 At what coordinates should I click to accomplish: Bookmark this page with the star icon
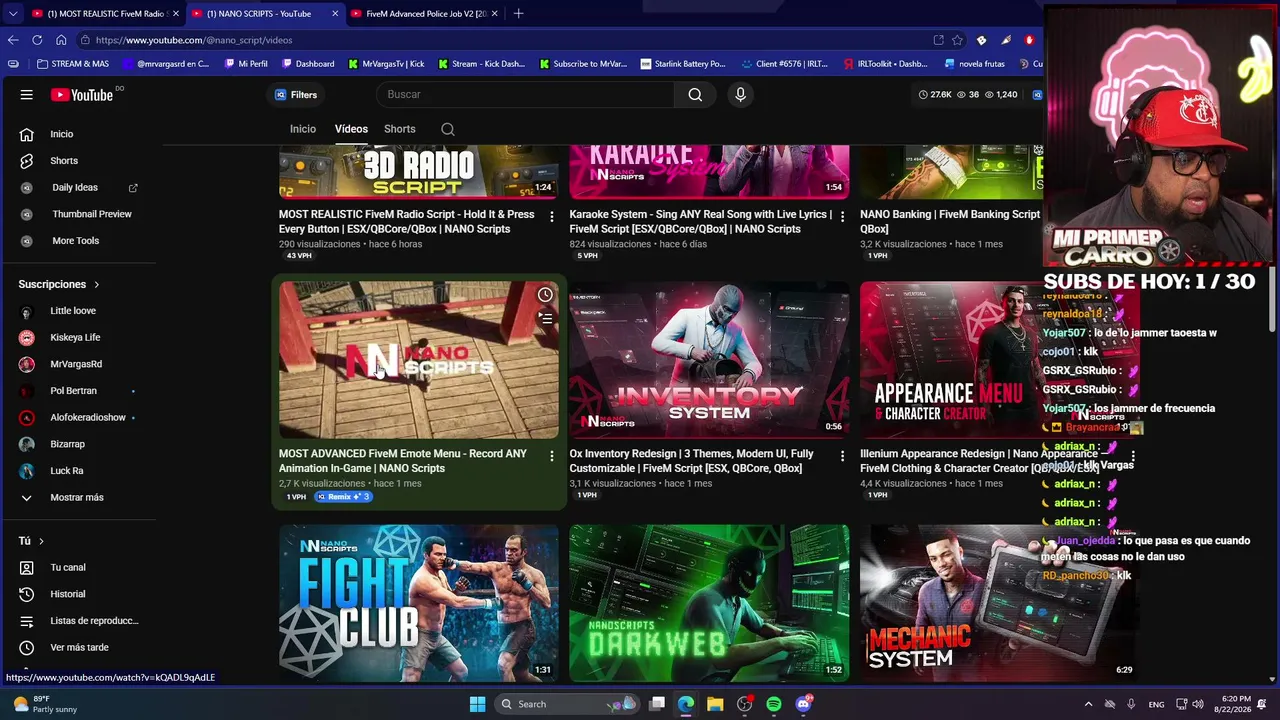pyautogui.click(x=957, y=40)
